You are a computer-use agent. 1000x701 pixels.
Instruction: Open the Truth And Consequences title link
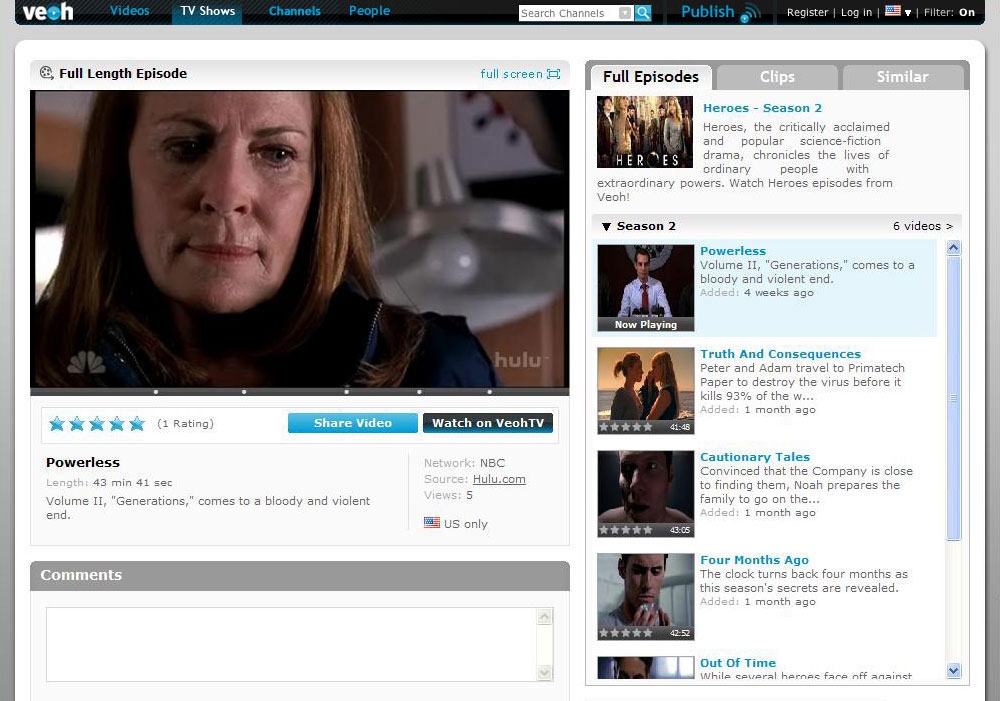coord(781,353)
